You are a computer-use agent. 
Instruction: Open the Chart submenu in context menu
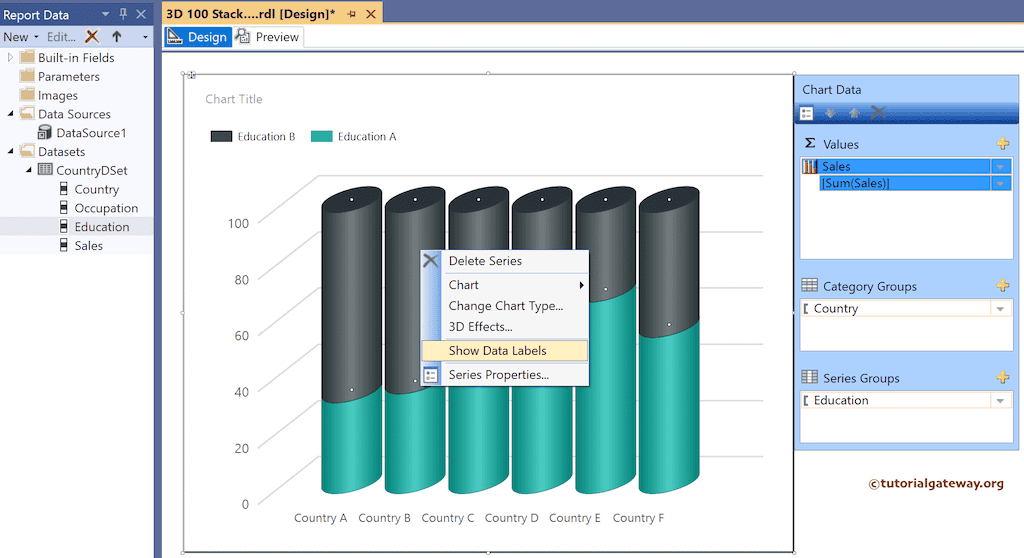click(505, 285)
